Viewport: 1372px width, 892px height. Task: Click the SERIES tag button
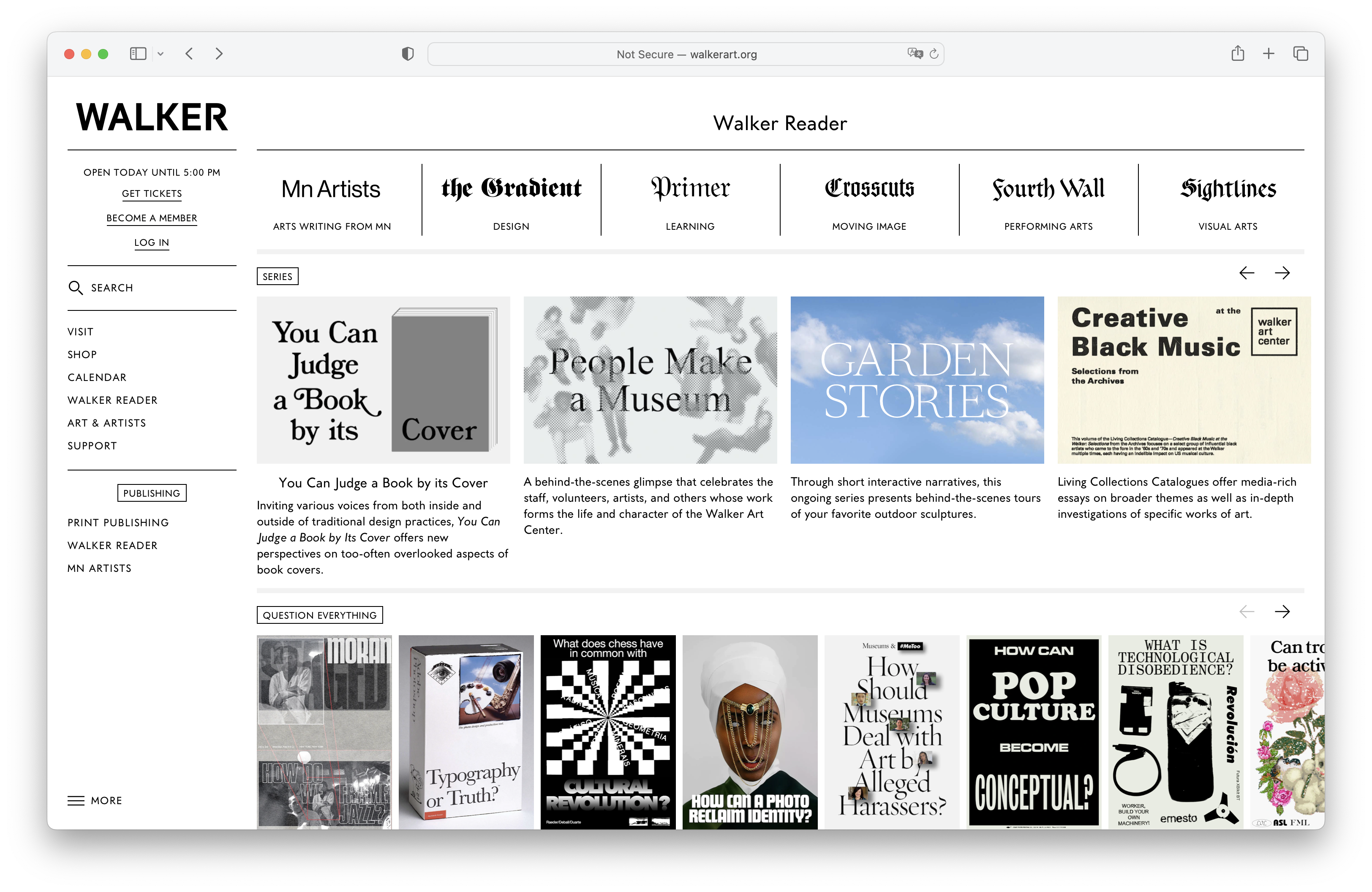click(277, 277)
